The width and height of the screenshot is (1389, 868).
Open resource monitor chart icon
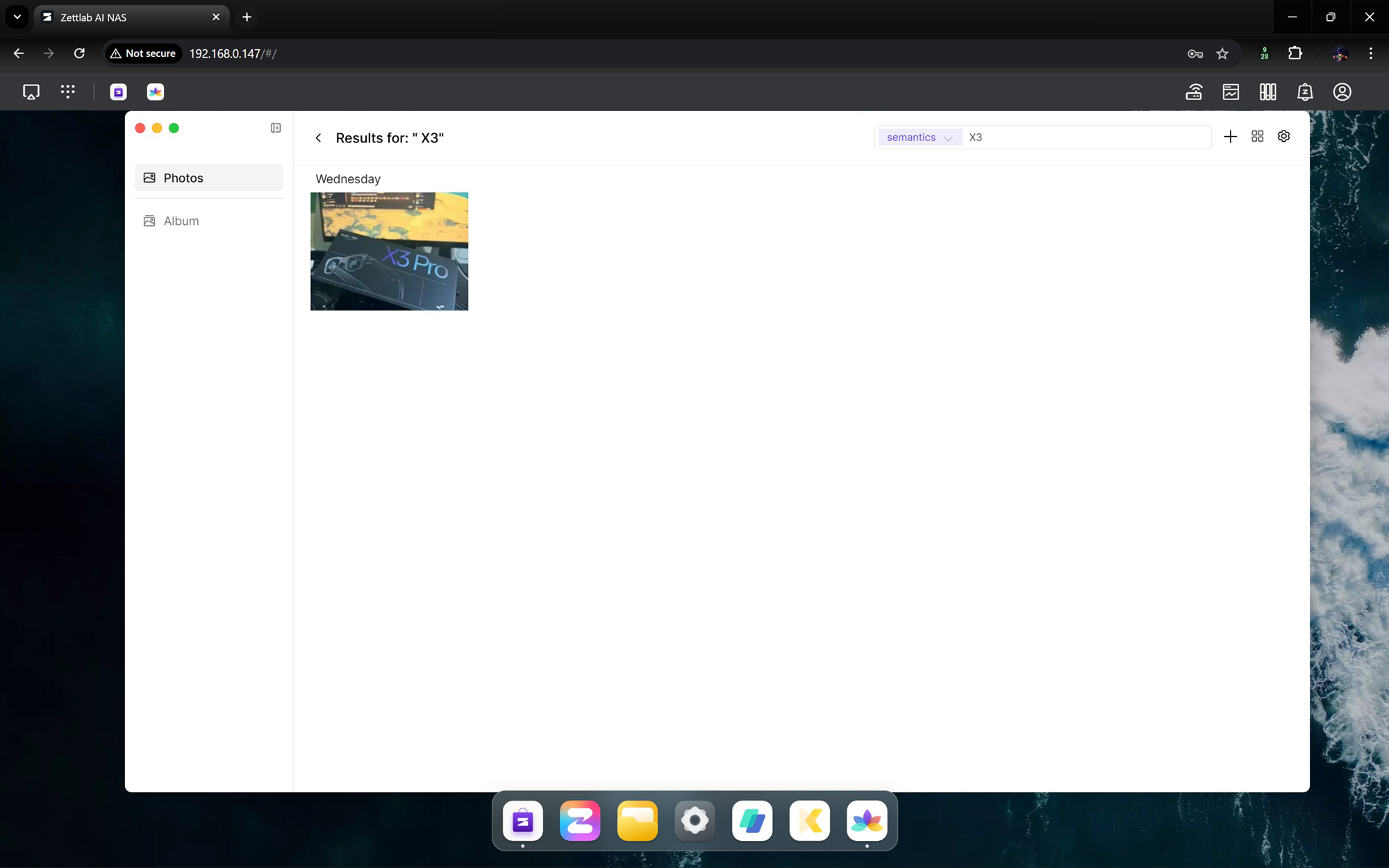[x=1231, y=92]
